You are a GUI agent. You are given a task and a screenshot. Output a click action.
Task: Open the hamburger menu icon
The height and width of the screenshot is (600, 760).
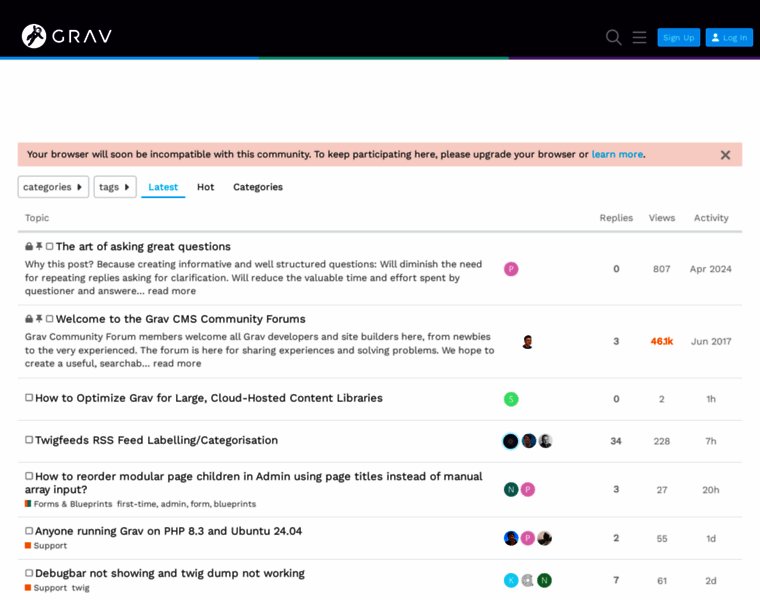tap(639, 37)
